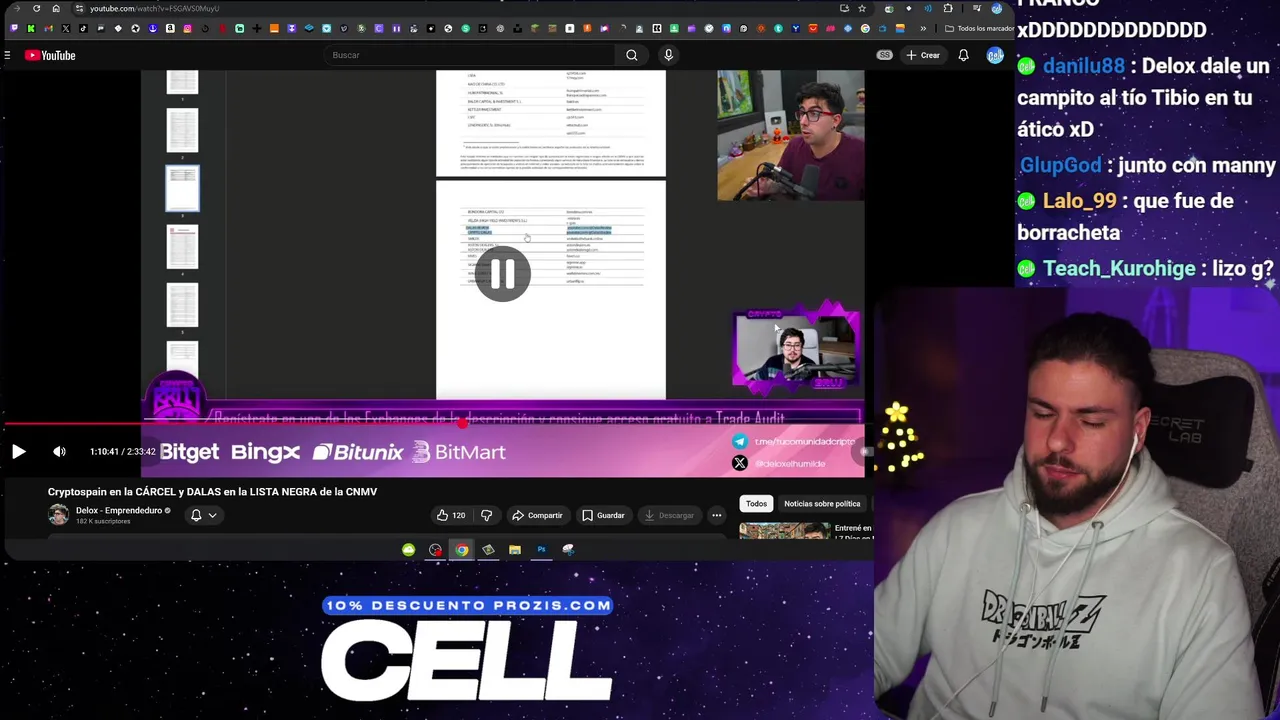Open Photoshop from the taskbar
1280x720 pixels.
541,549
